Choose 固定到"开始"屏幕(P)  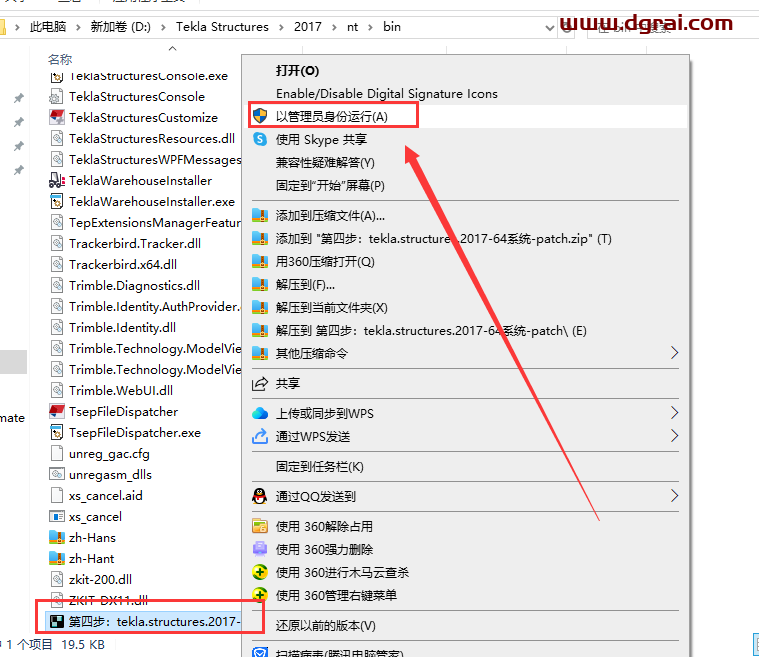330,185
